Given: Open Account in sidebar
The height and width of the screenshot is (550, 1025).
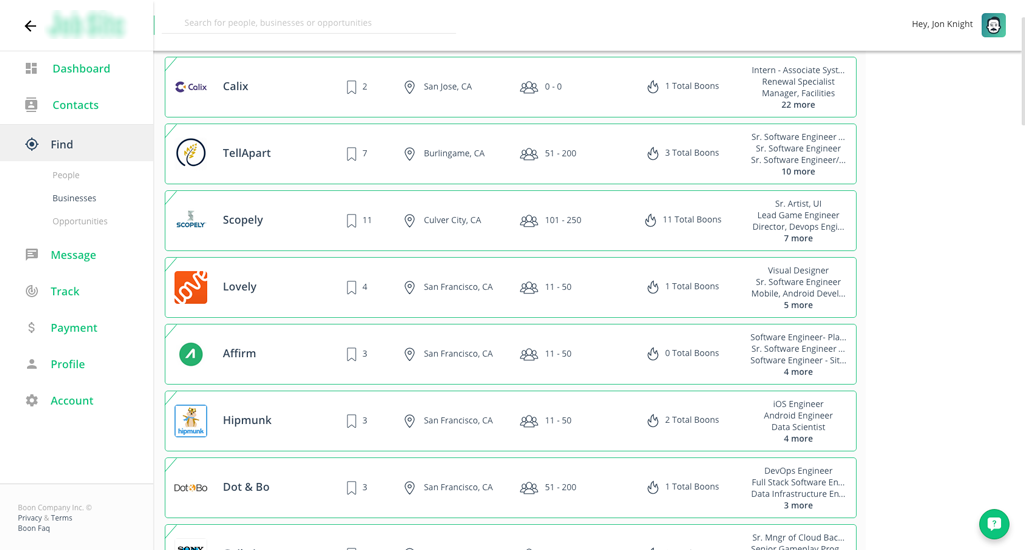Looking at the screenshot, I should coord(72,401).
